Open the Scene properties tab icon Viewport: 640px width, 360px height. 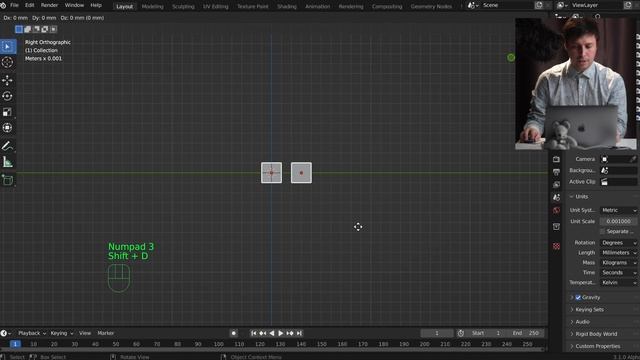pyautogui.click(x=556, y=198)
